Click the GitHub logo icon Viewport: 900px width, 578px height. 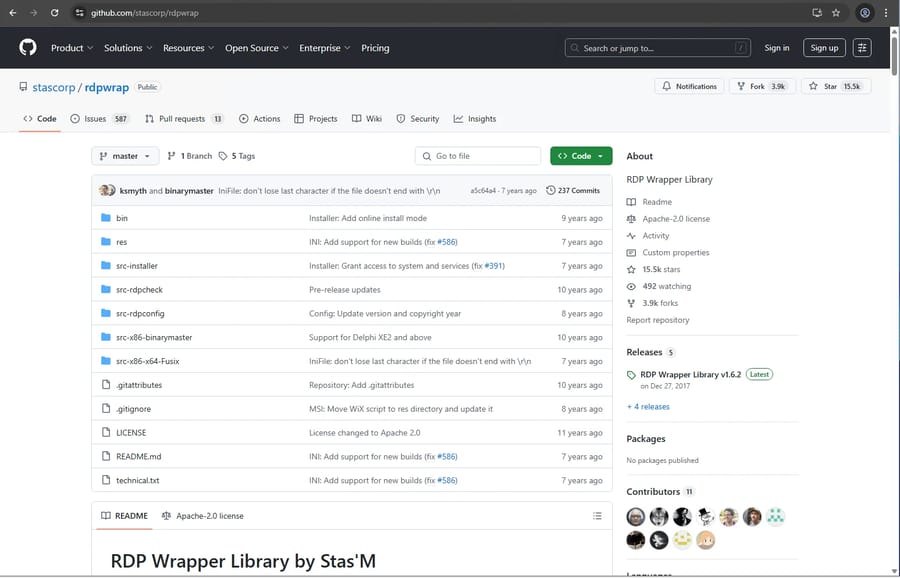[x=28, y=48]
